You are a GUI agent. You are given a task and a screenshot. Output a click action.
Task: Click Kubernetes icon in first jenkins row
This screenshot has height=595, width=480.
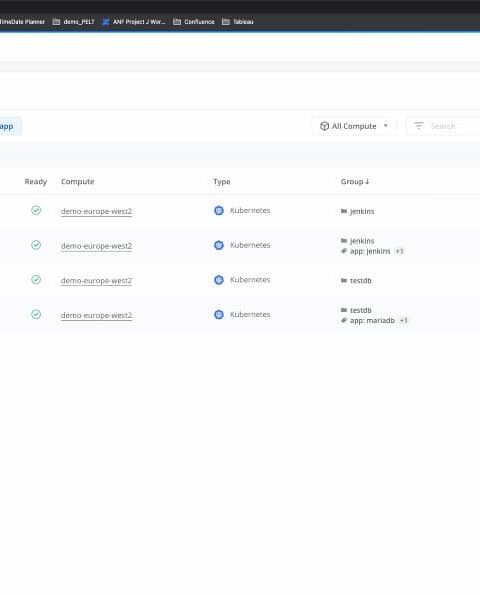[x=219, y=210]
